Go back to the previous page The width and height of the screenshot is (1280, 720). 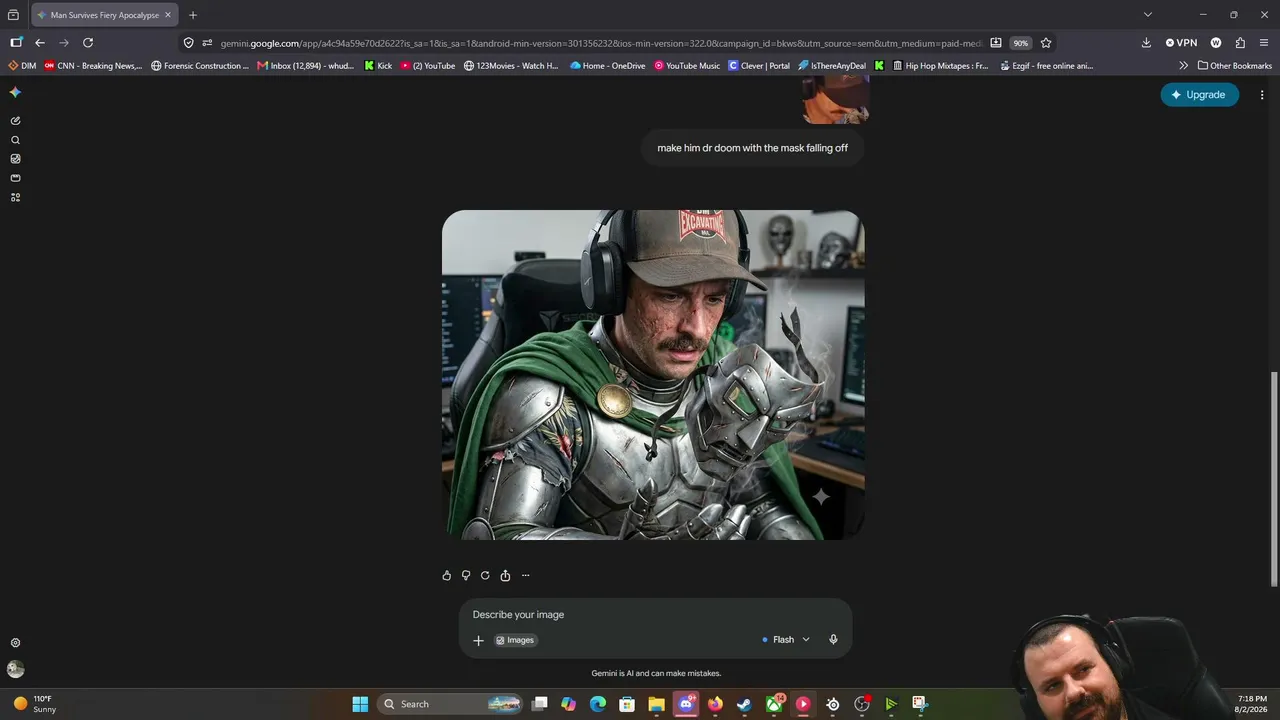pyautogui.click(x=40, y=43)
